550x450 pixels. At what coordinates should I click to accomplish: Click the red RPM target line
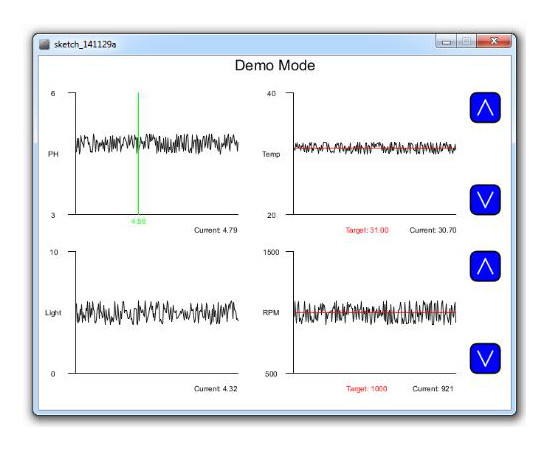[375, 312]
